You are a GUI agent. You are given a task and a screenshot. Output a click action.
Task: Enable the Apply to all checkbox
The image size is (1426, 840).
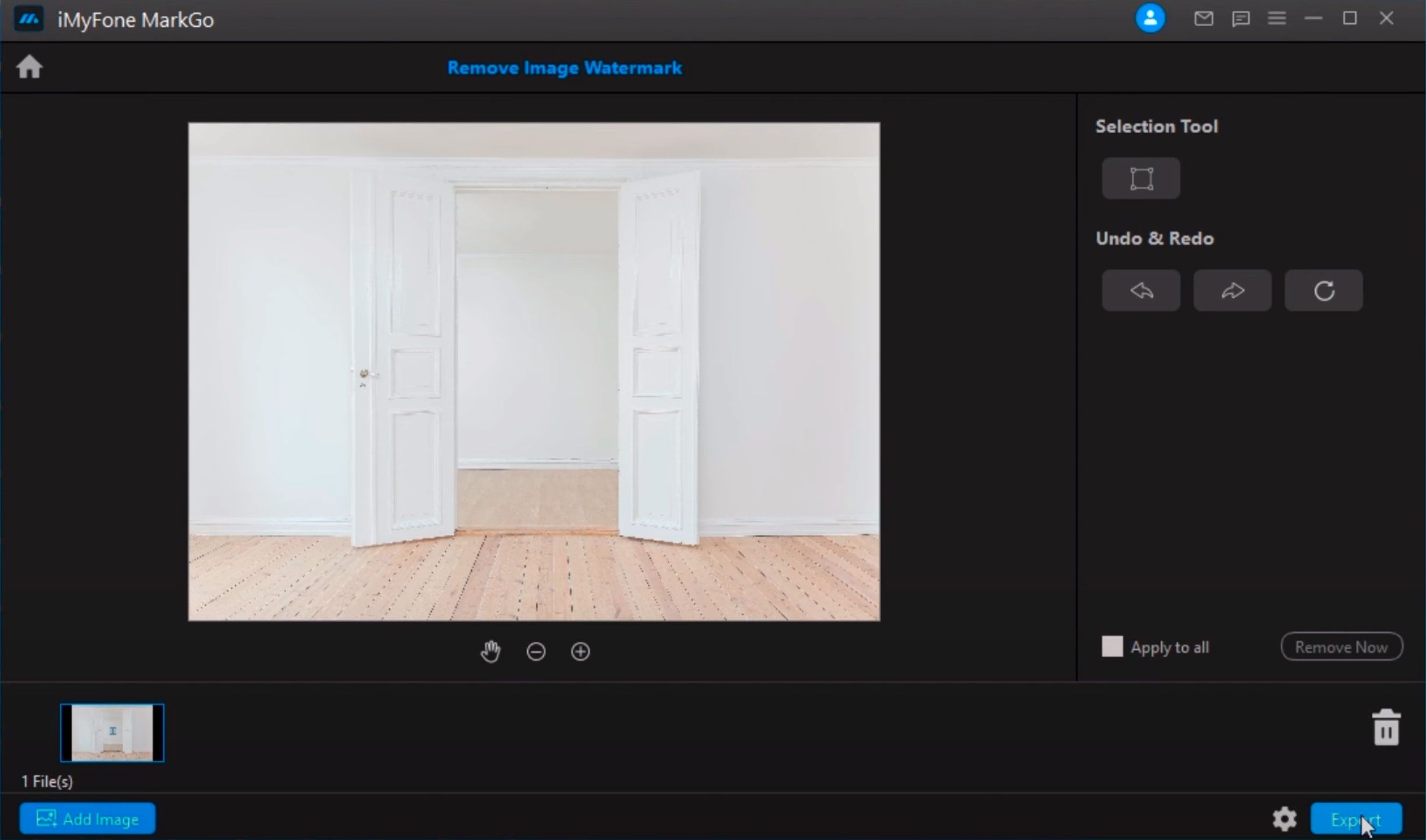click(x=1112, y=647)
